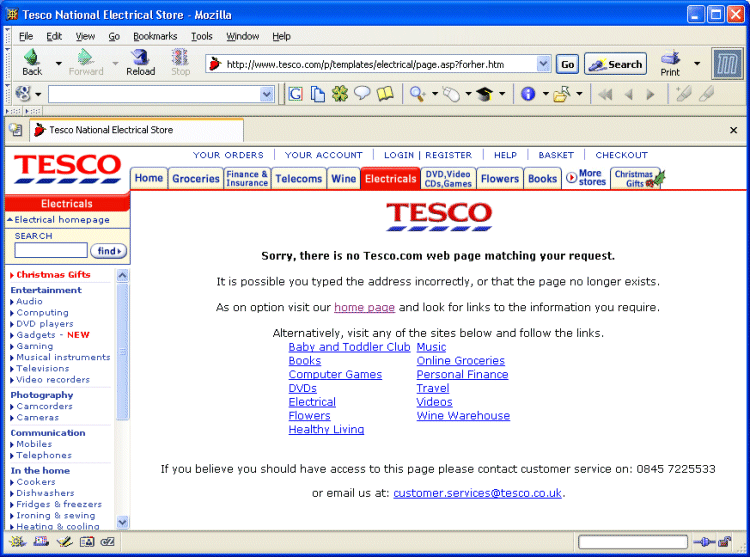The height and width of the screenshot is (557, 750).
Task: Click the highlighter pen toolbar icon
Action: (684, 93)
